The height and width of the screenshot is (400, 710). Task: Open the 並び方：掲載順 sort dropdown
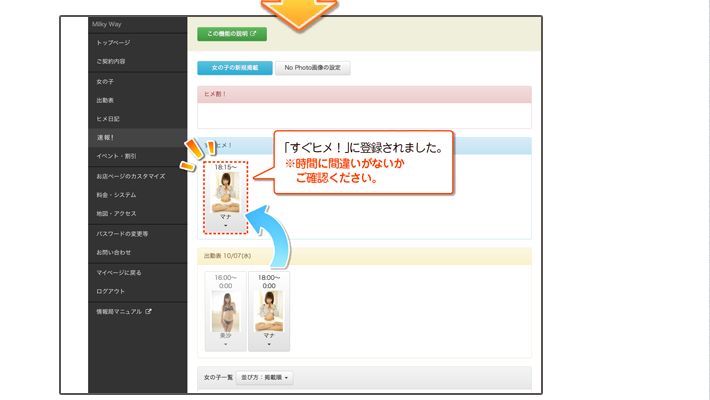pos(265,377)
